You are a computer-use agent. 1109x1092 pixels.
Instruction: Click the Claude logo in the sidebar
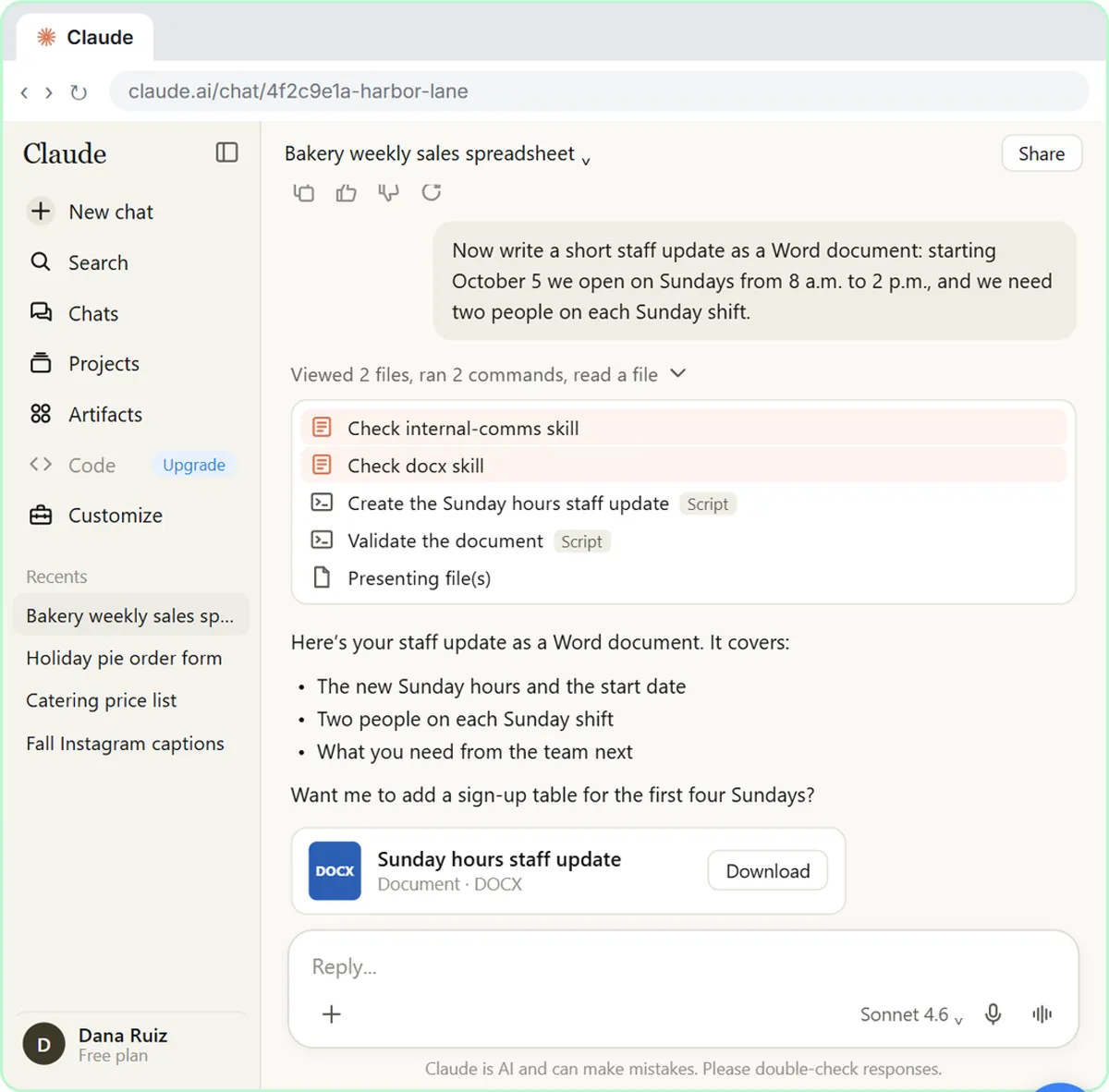(x=65, y=153)
